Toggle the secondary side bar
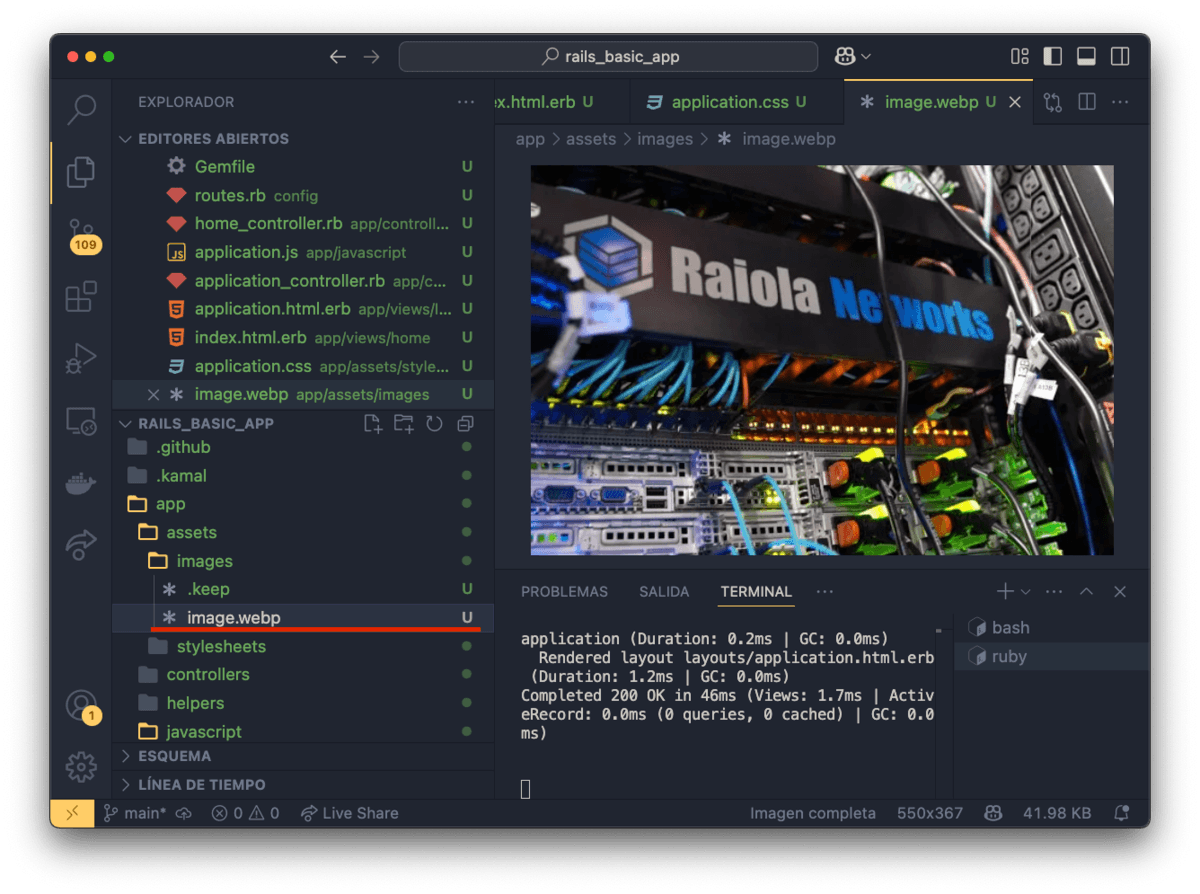The image size is (1200, 894). coord(1120,57)
